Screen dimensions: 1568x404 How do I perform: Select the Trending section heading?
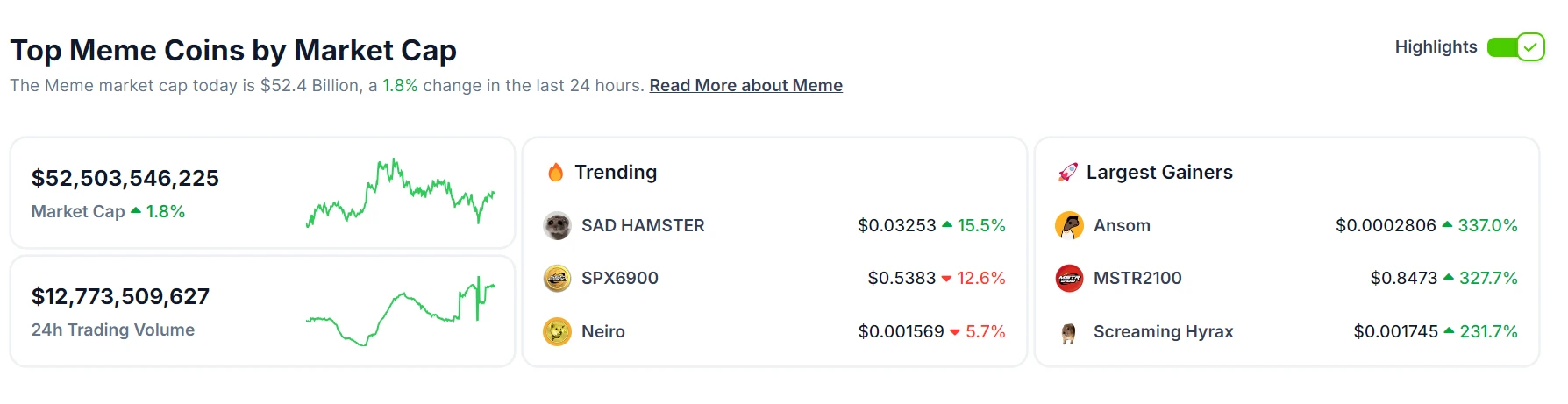click(x=616, y=173)
